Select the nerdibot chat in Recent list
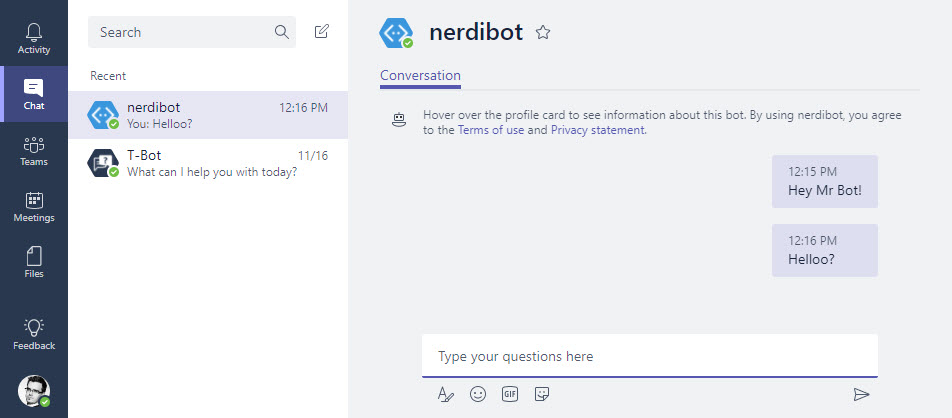This screenshot has height=418, width=952. (208, 115)
